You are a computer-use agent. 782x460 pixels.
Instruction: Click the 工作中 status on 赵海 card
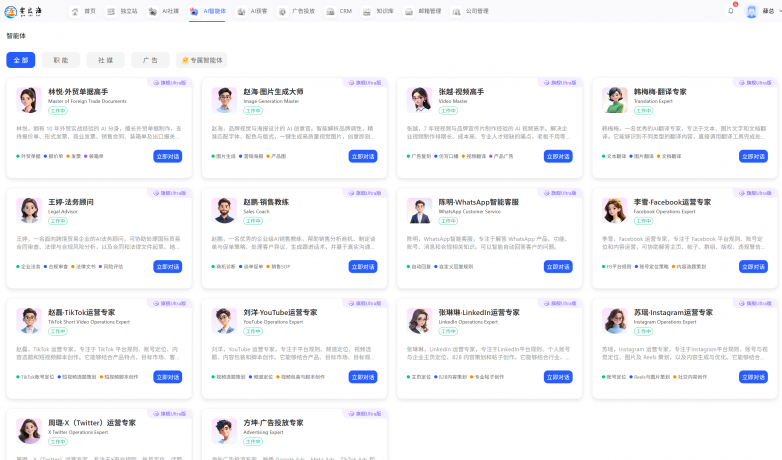(x=253, y=111)
